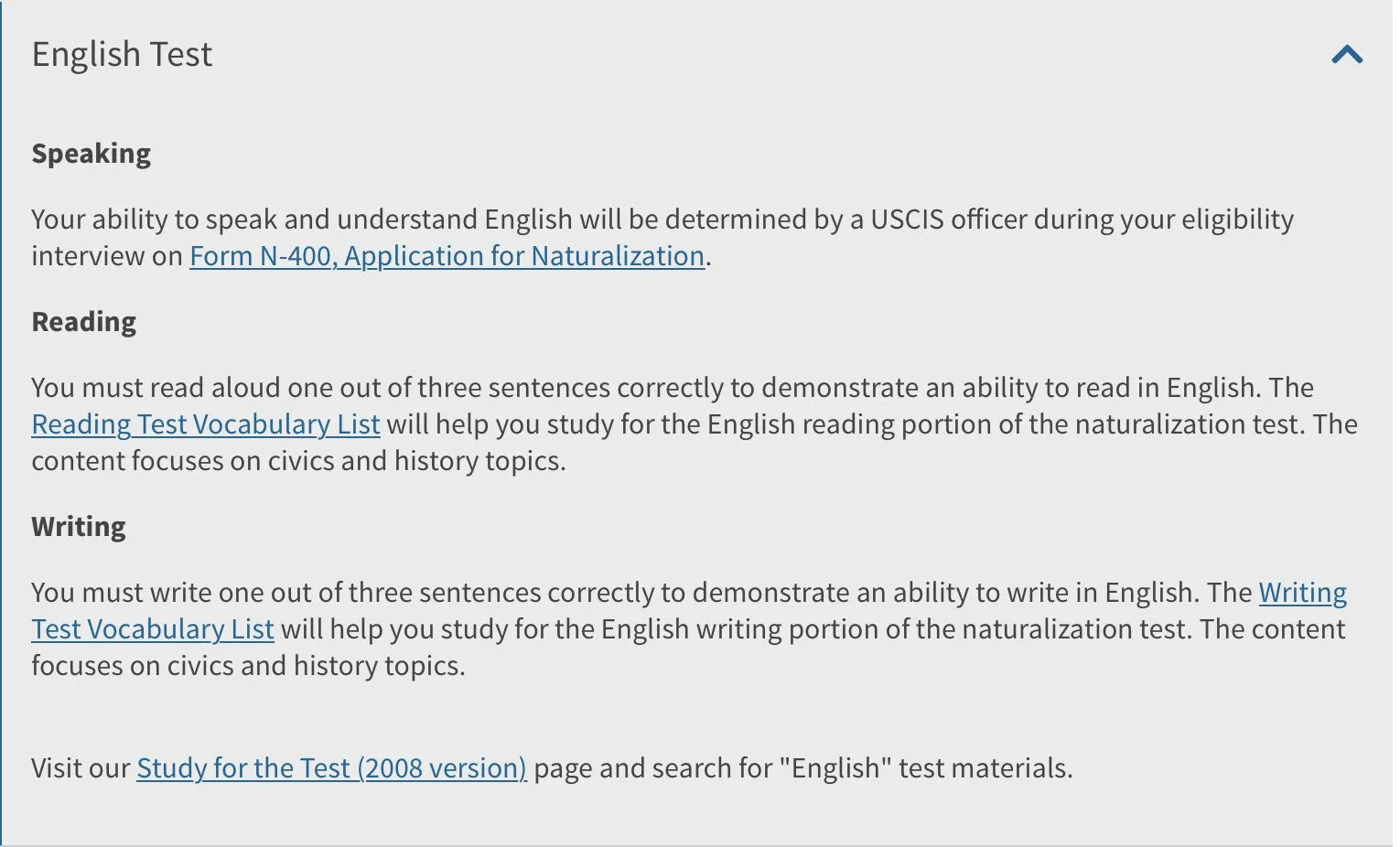Follow the Writing Test Vocabulary List hyperlink
This screenshot has width=1400, height=847.
[x=152, y=628]
